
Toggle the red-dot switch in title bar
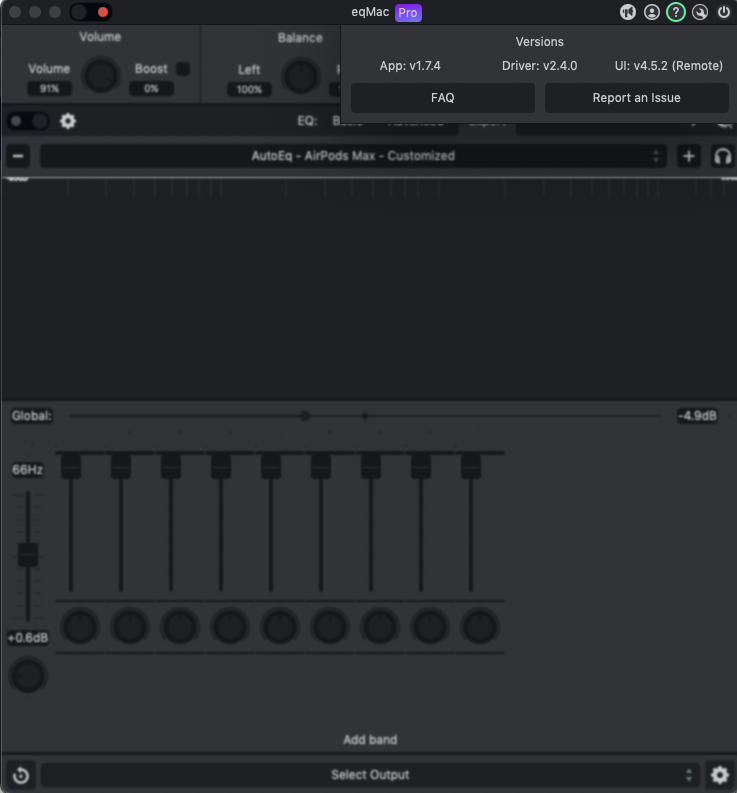click(x=91, y=12)
